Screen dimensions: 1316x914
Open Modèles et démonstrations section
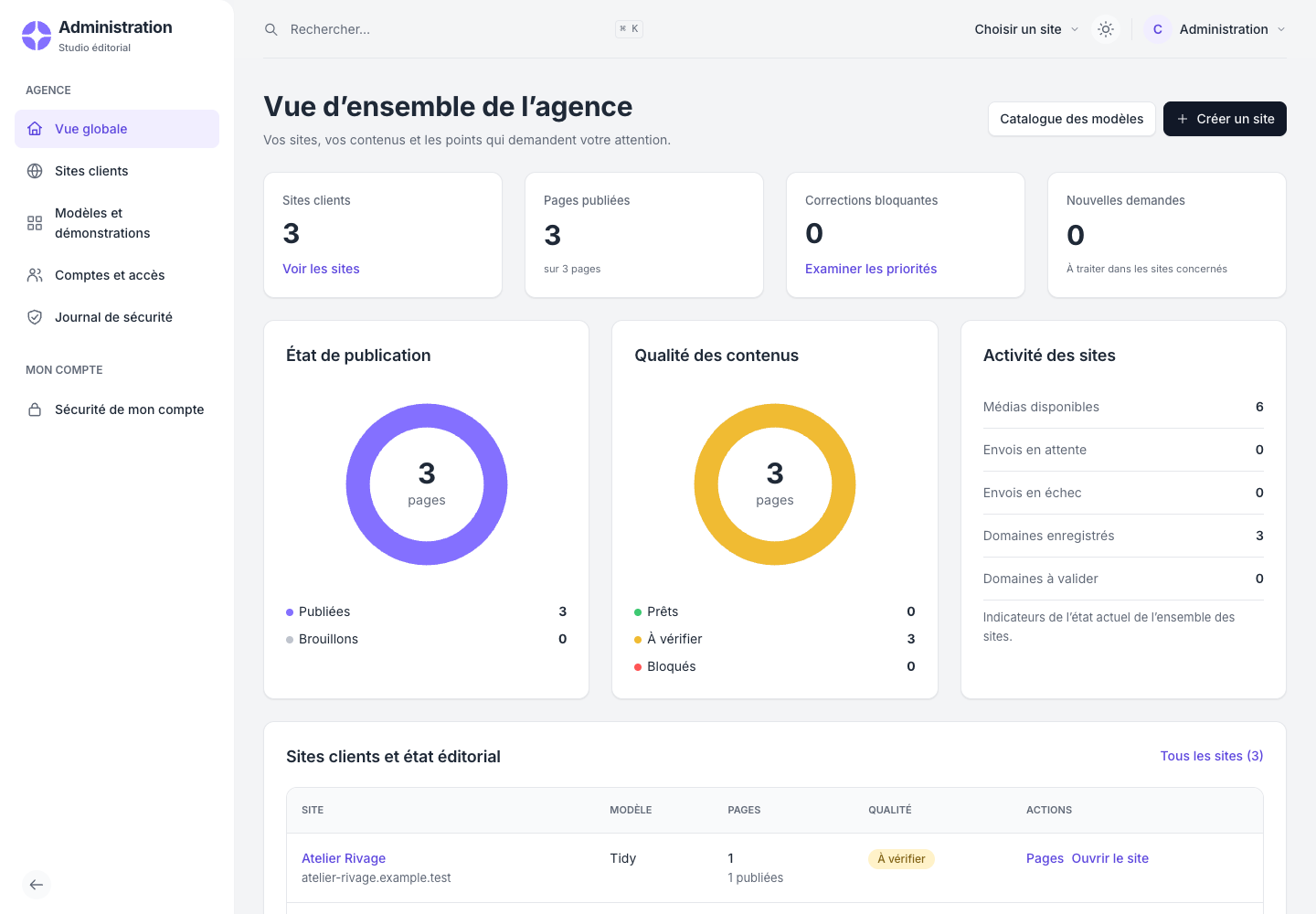pyautogui.click(x=117, y=223)
